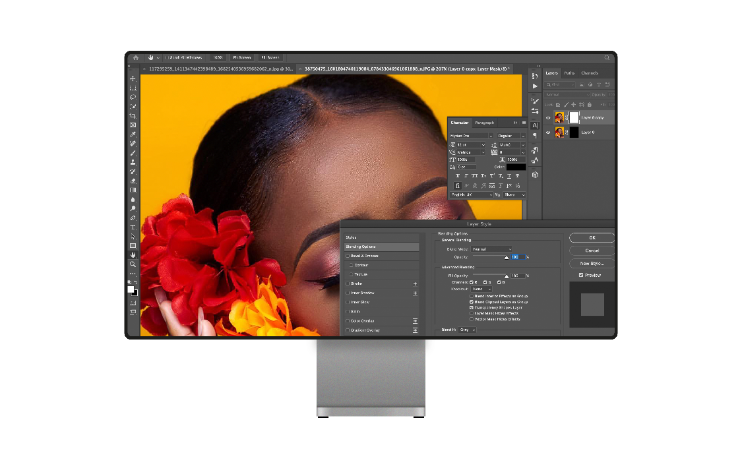
Task: Open the font family dropdown in Character panel
Action: tap(471, 136)
